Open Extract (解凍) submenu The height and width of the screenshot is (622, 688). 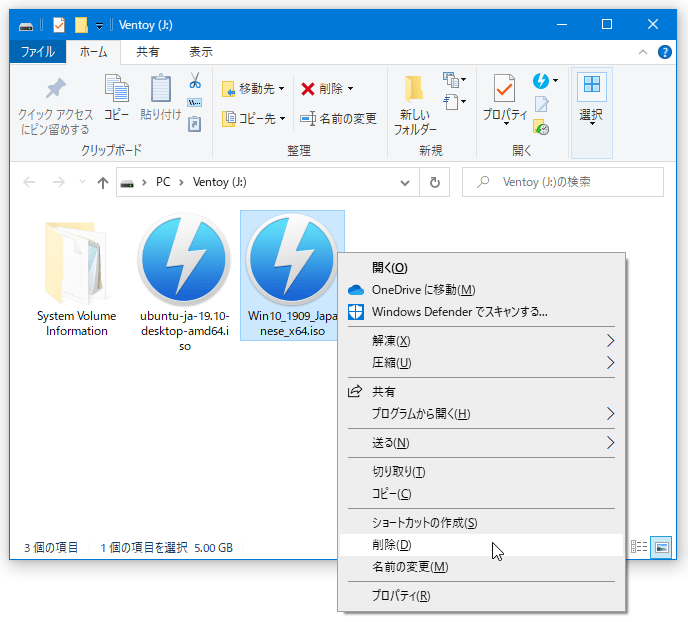(481, 341)
